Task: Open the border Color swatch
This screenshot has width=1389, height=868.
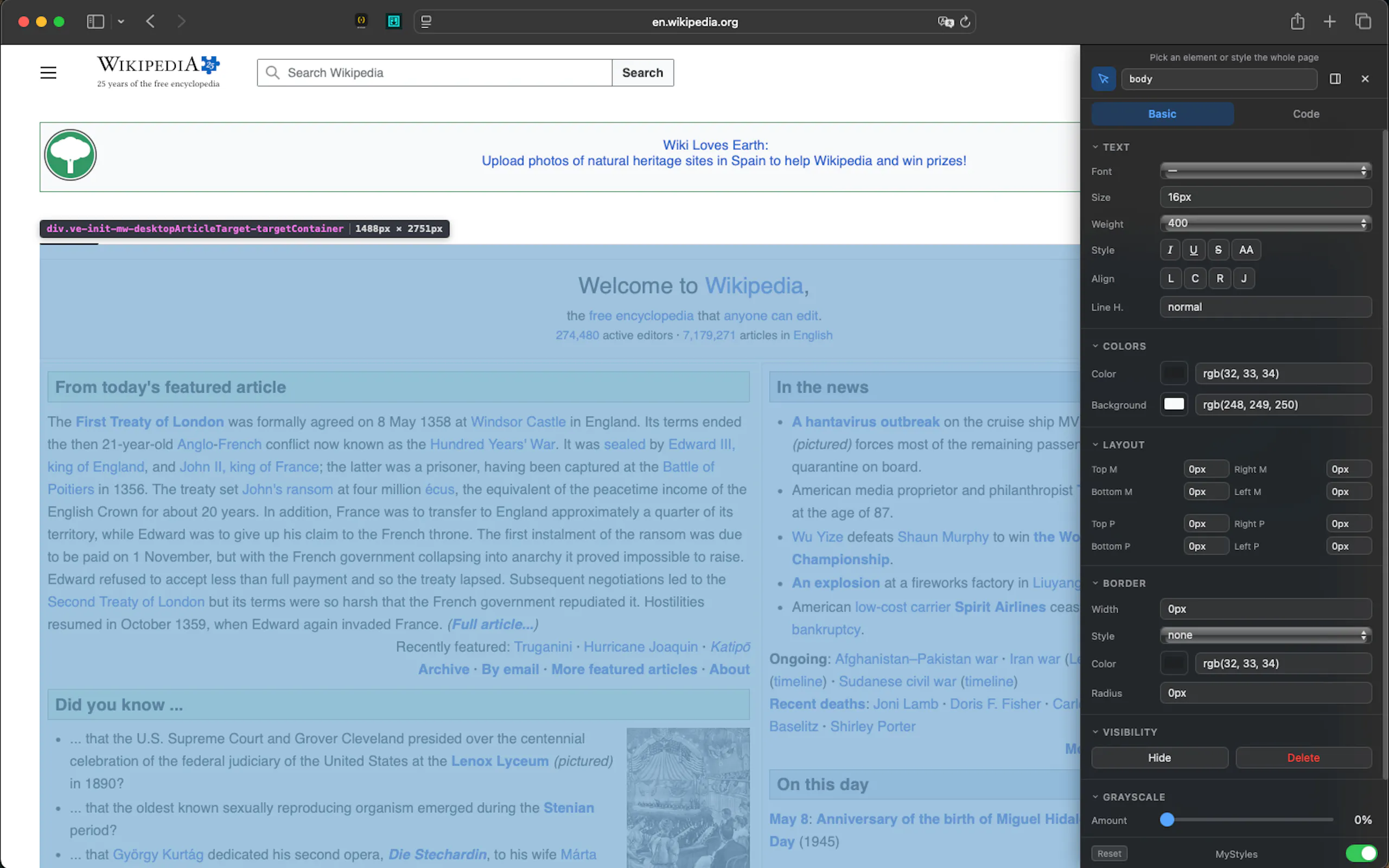Action: [1173, 663]
